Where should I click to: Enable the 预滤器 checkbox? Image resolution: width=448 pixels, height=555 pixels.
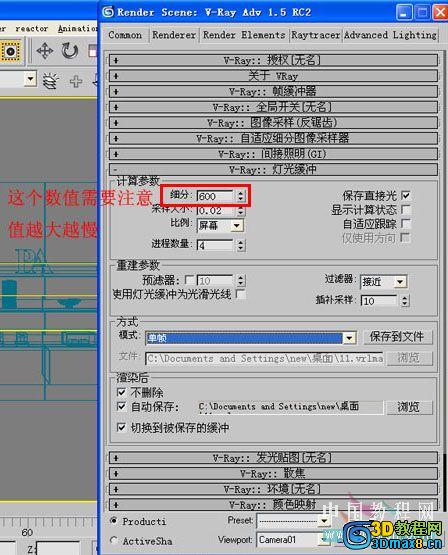[190, 280]
